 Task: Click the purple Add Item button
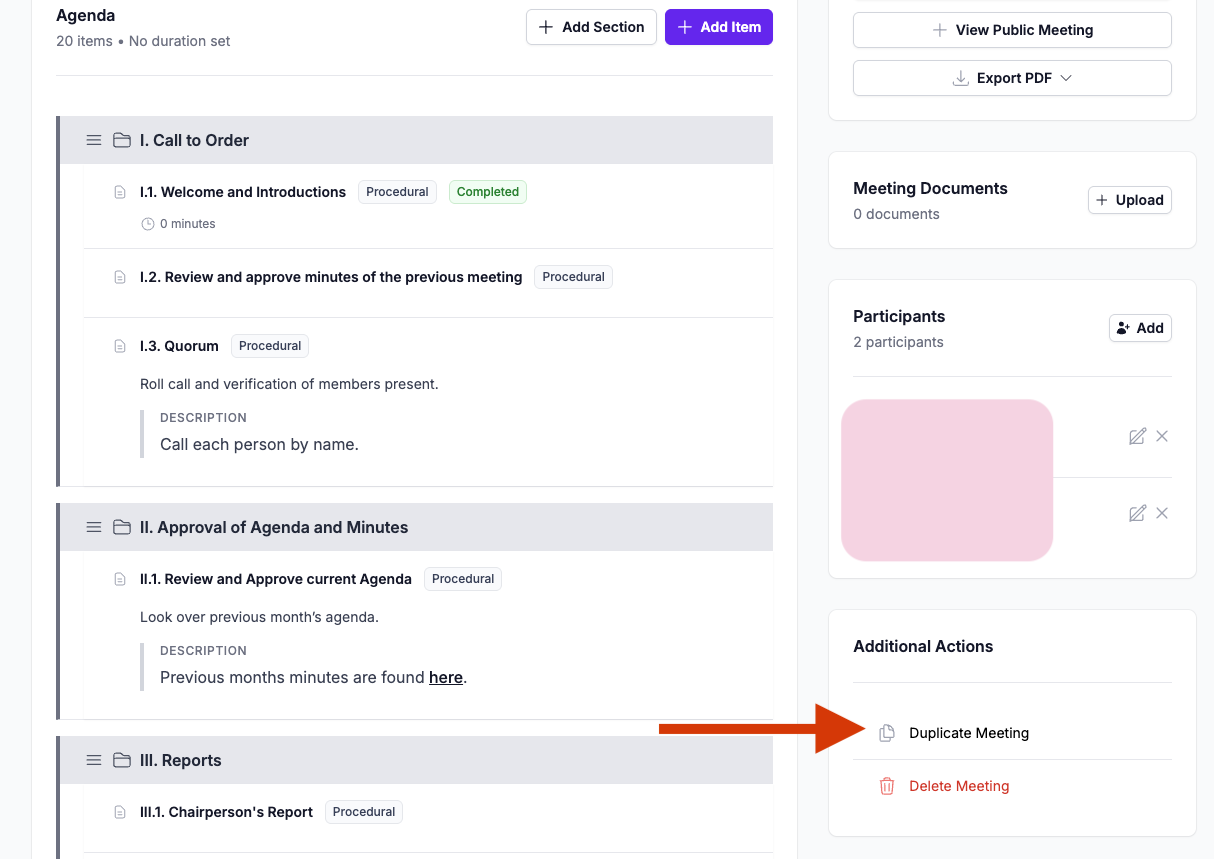(719, 27)
